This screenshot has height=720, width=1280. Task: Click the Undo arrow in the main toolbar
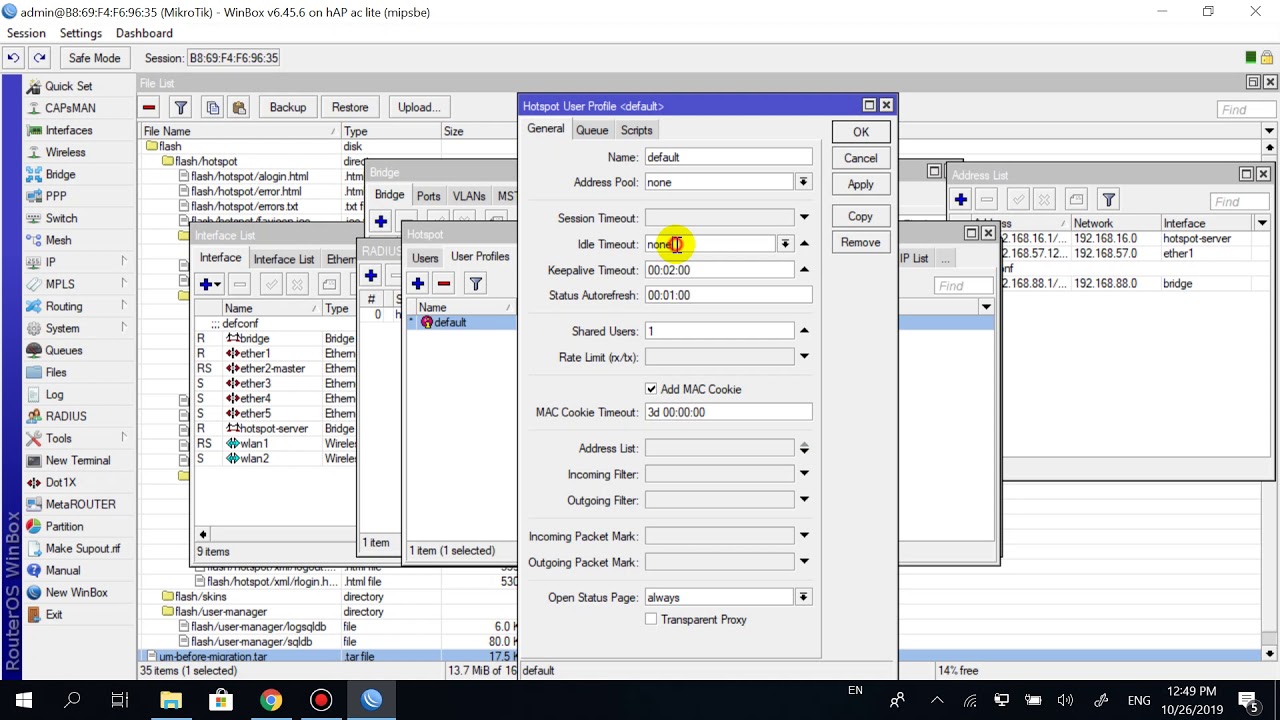point(14,58)
